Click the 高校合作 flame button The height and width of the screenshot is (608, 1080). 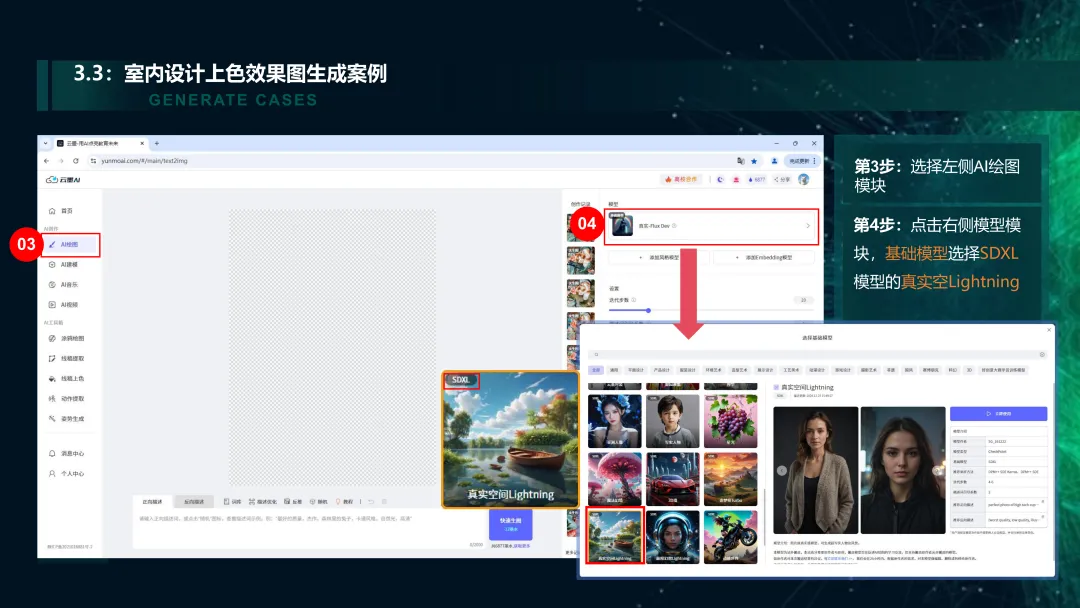click(681, 179)
